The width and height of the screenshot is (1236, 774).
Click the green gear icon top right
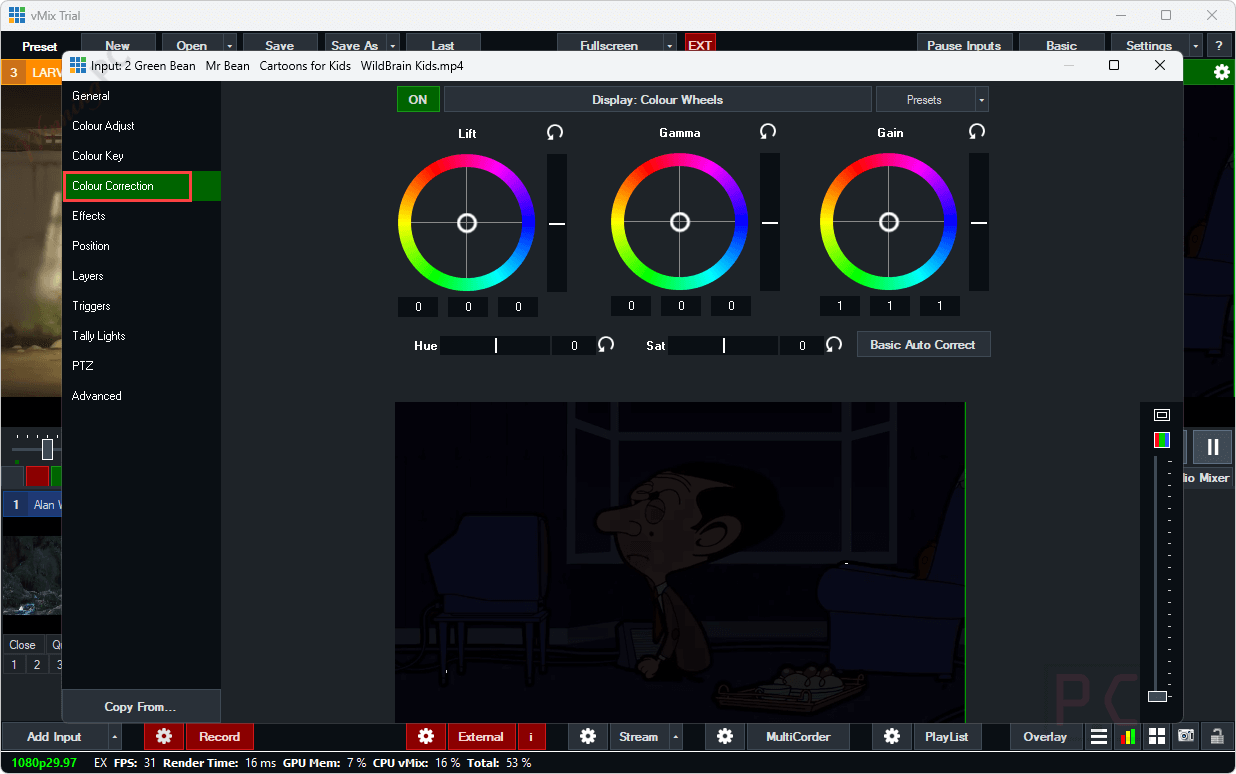pos(1221,72)
